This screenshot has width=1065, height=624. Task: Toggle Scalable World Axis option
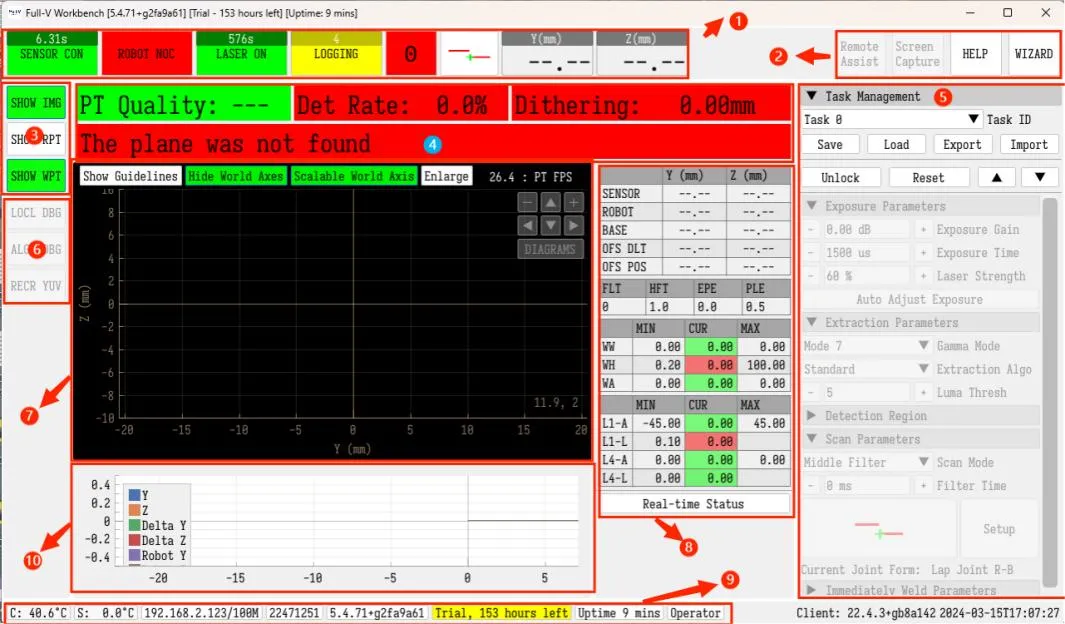click(353, 176)
